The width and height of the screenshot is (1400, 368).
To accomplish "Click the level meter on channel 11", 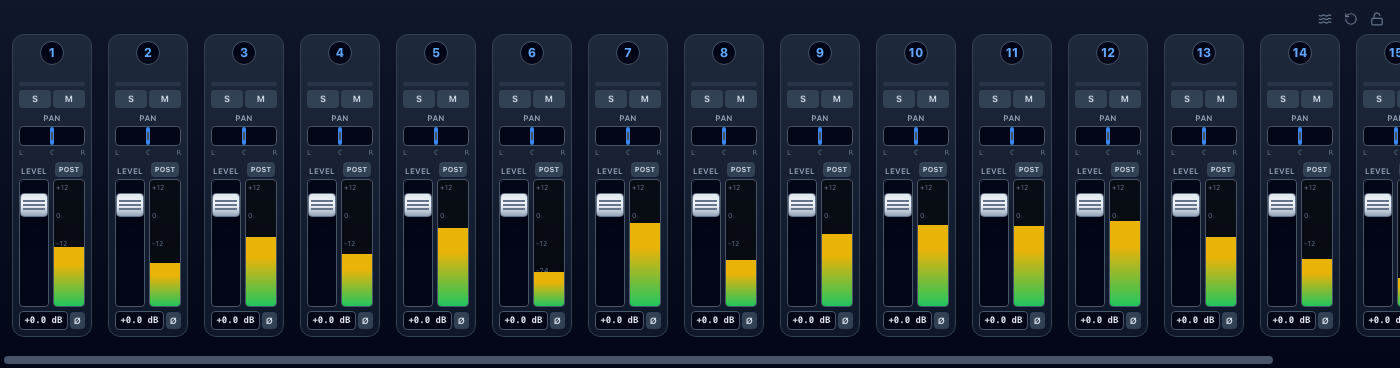I will 1029,243.
